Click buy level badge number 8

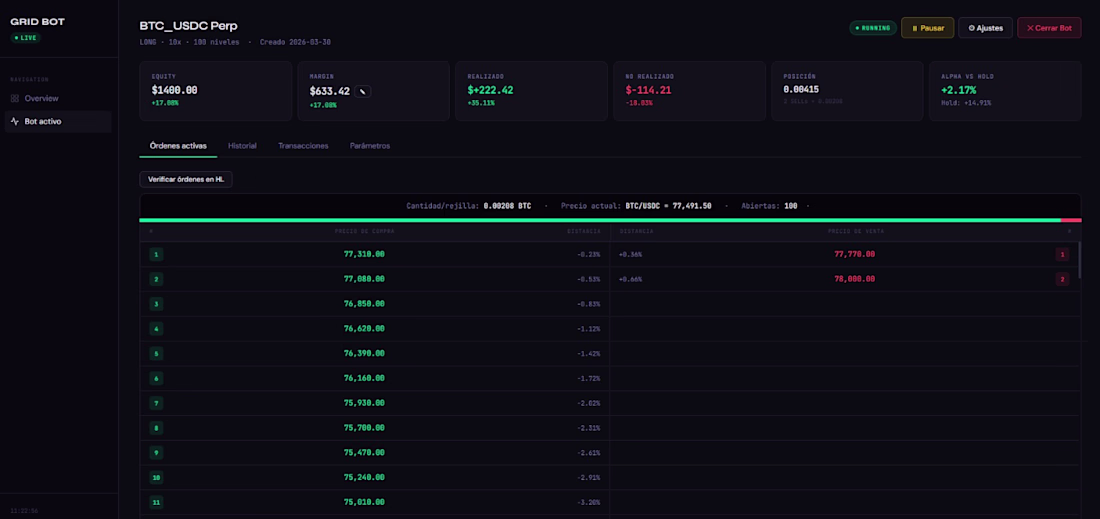[x=156, y=428]
